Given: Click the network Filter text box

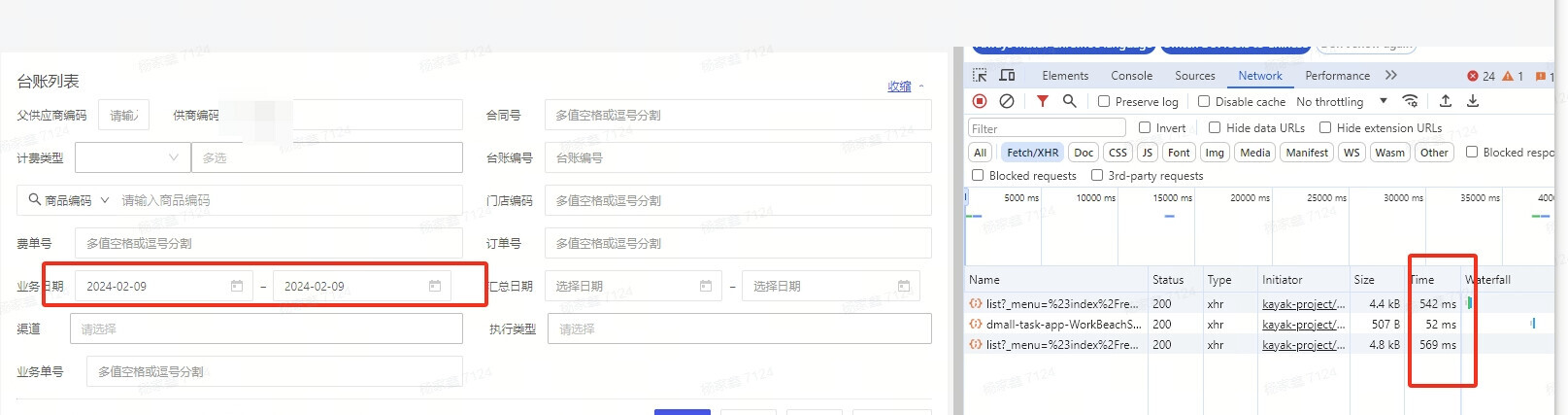Looking at the screenshot, I should (x=1047, y=128).
